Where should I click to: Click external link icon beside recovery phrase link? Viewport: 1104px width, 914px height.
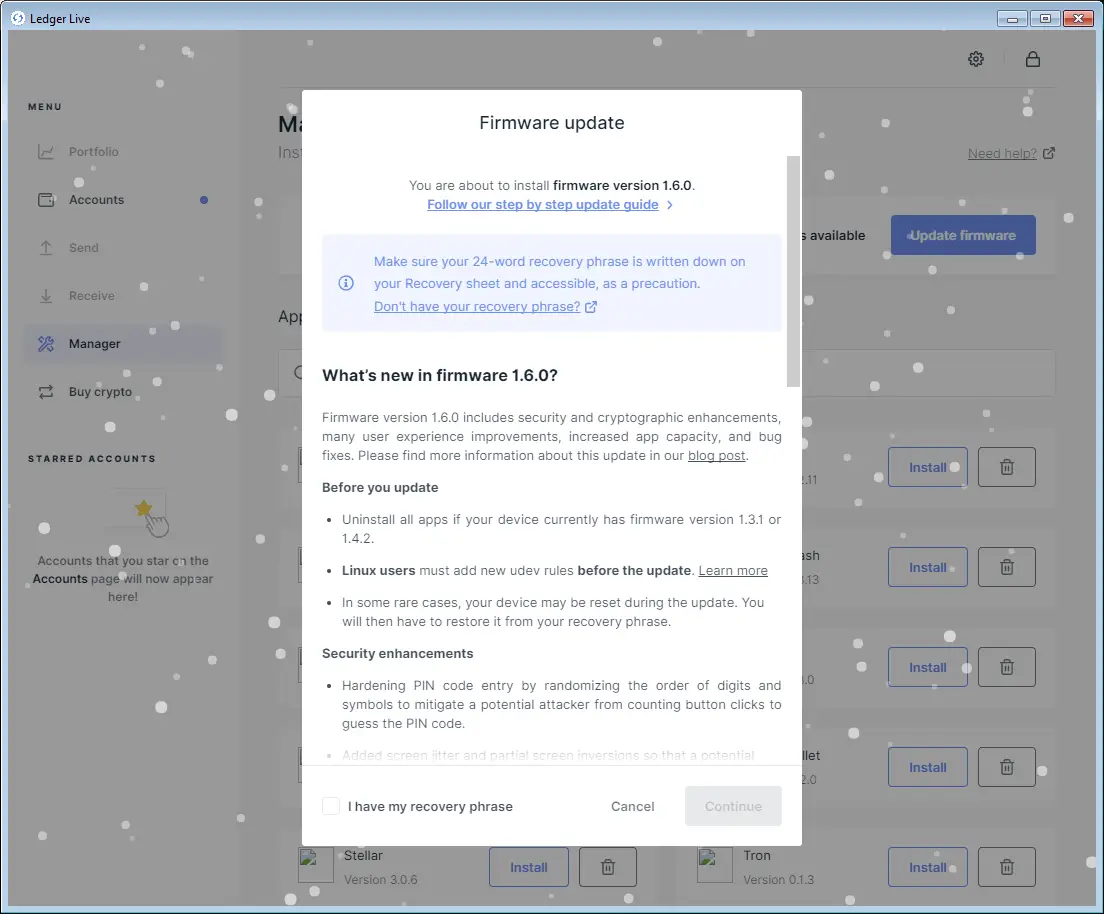(x=591, y=307)
